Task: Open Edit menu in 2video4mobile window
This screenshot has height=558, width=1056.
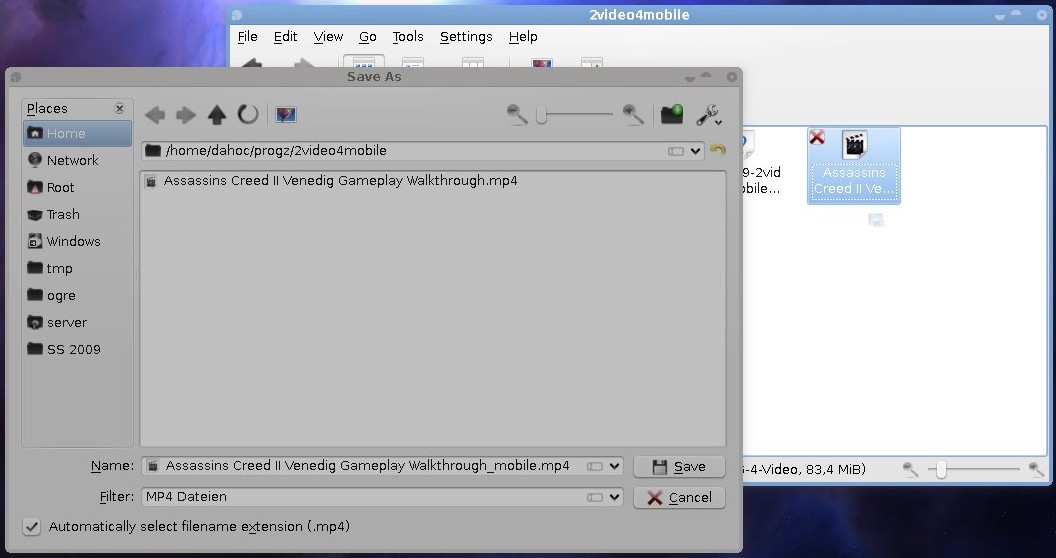Action: [x=286, y=36]
